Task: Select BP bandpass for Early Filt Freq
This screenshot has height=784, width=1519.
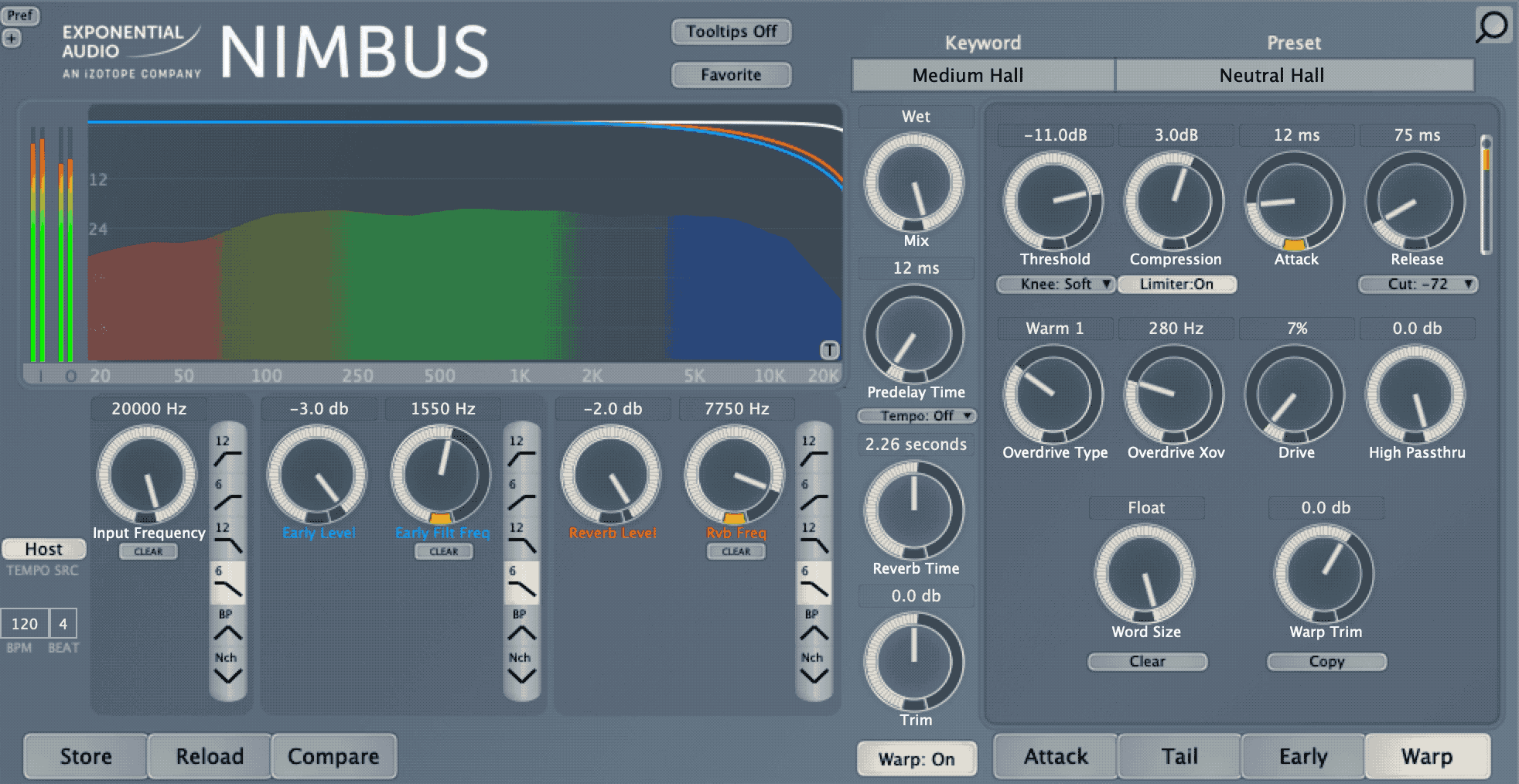Action: point(521,625)
